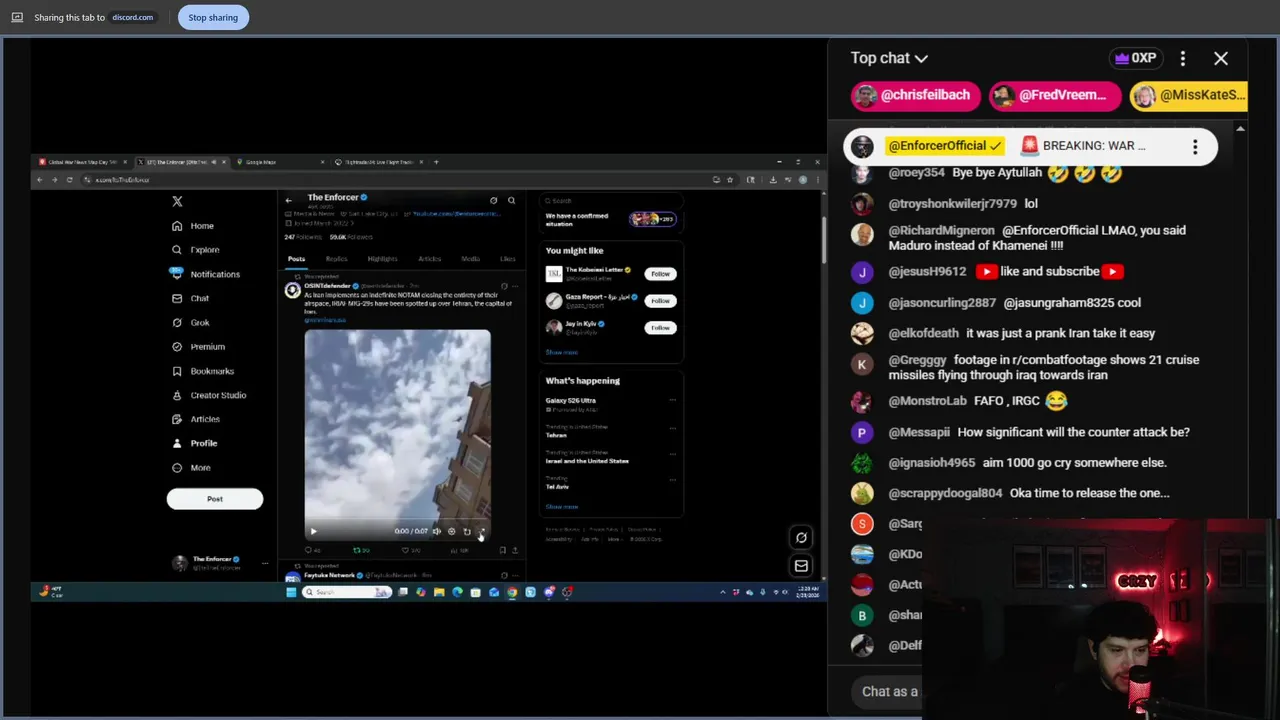
Task: Play the OSINTdefender video
Action: click(313, 531)
